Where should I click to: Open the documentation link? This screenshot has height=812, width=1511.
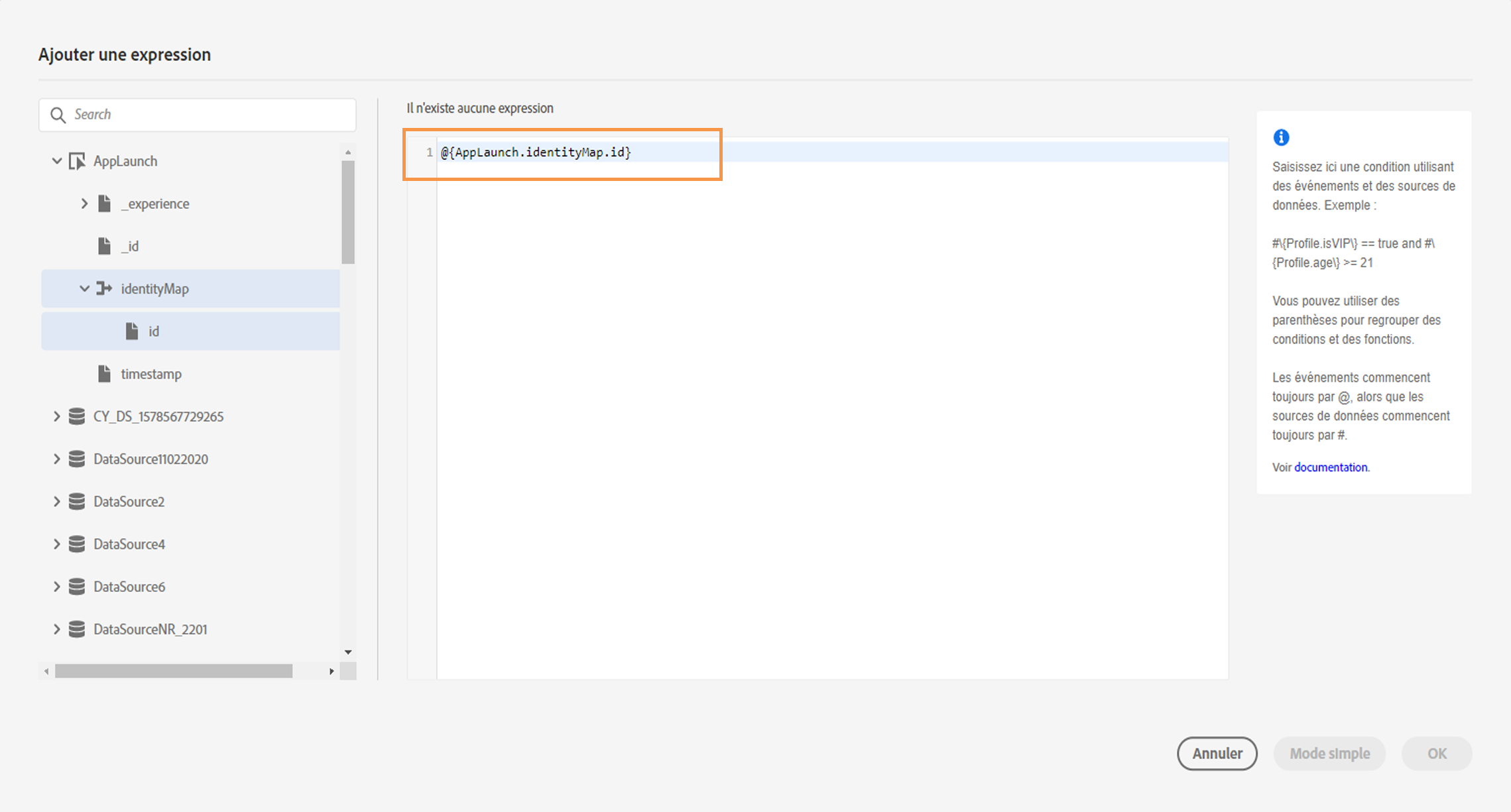1330,467
